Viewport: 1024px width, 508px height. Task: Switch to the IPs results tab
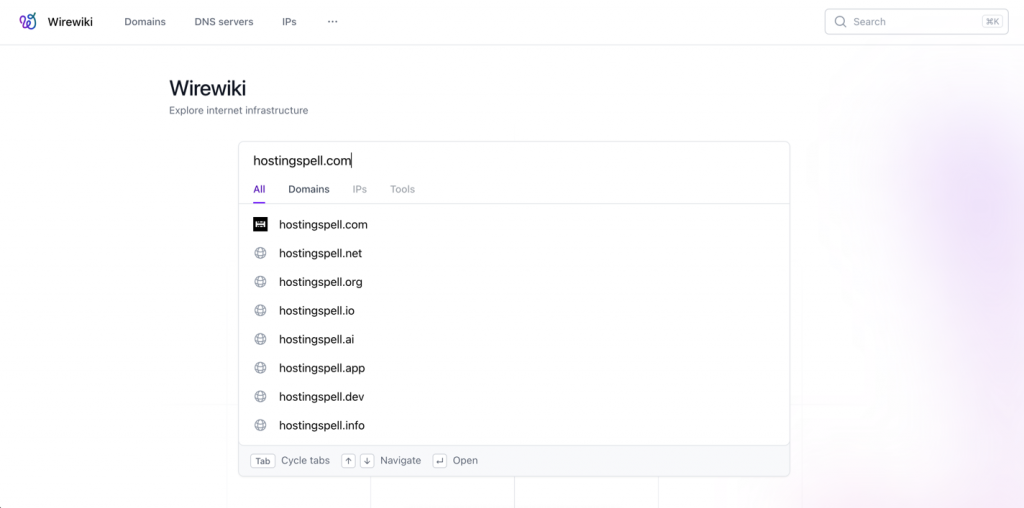tap(360, 189)
